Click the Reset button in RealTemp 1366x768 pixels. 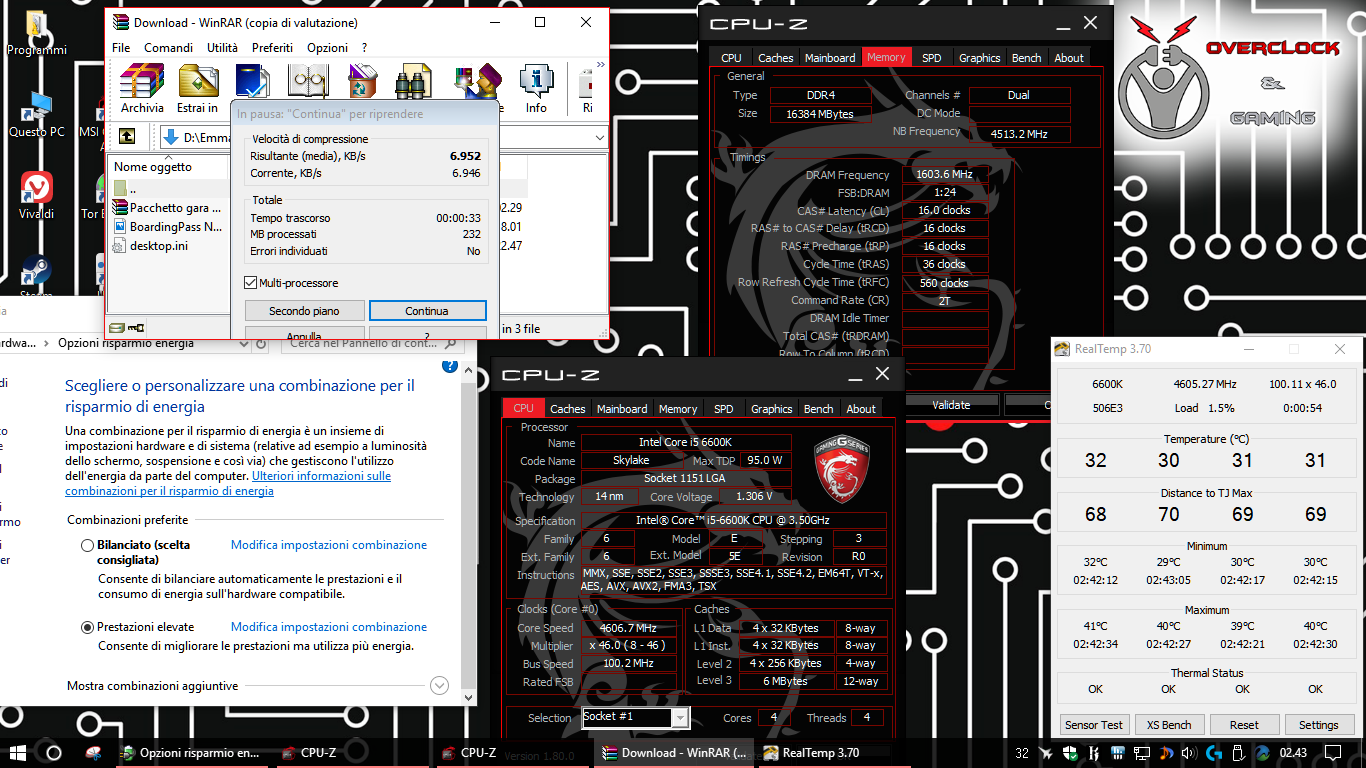point(1244,725)
